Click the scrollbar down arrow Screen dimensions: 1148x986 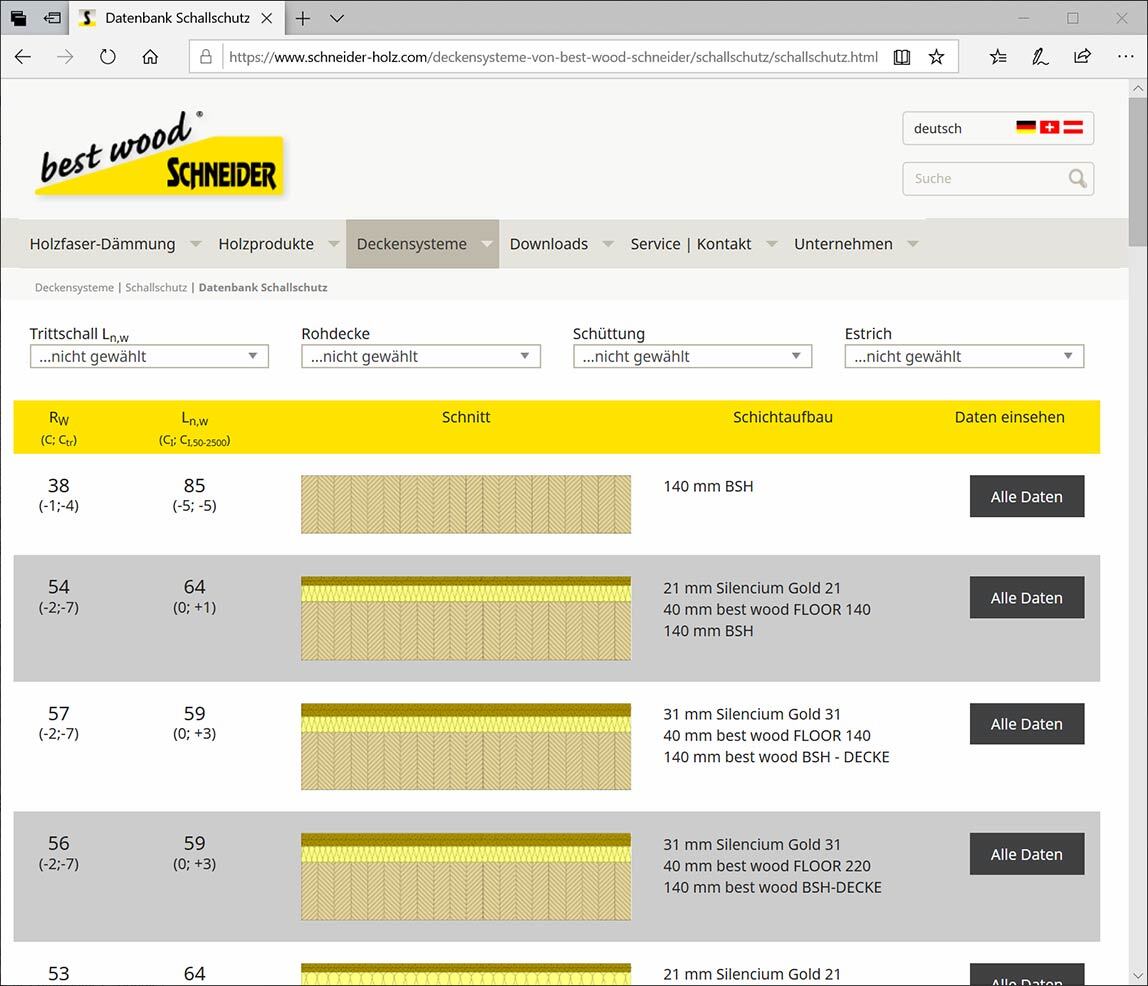pos(1138,976)
